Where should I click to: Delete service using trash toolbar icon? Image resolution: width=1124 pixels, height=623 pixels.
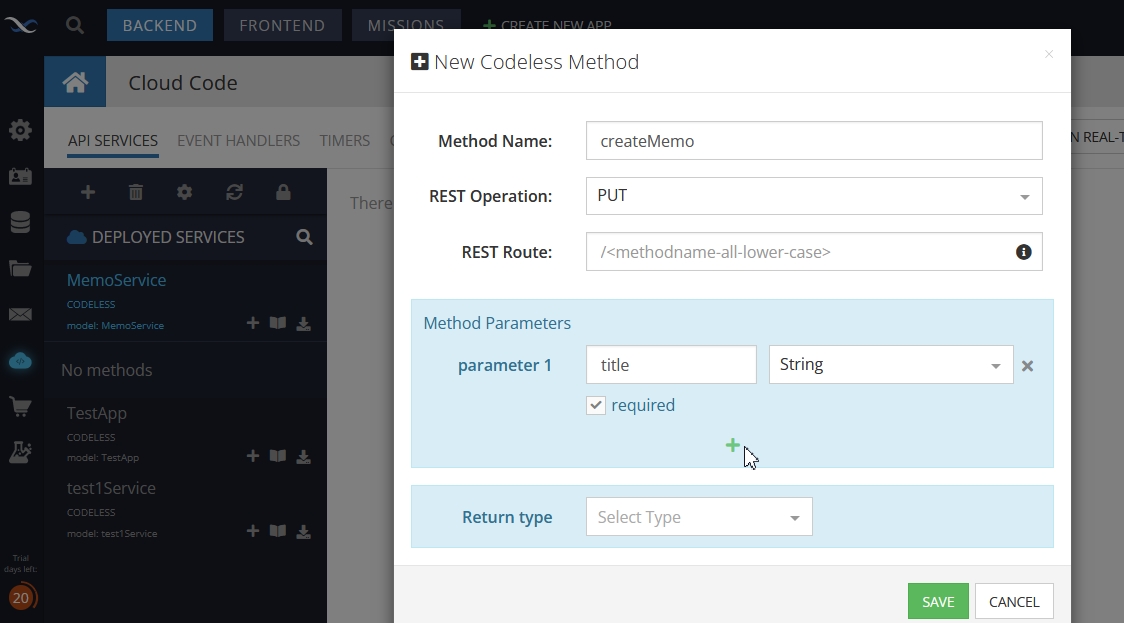coord(135,192)
